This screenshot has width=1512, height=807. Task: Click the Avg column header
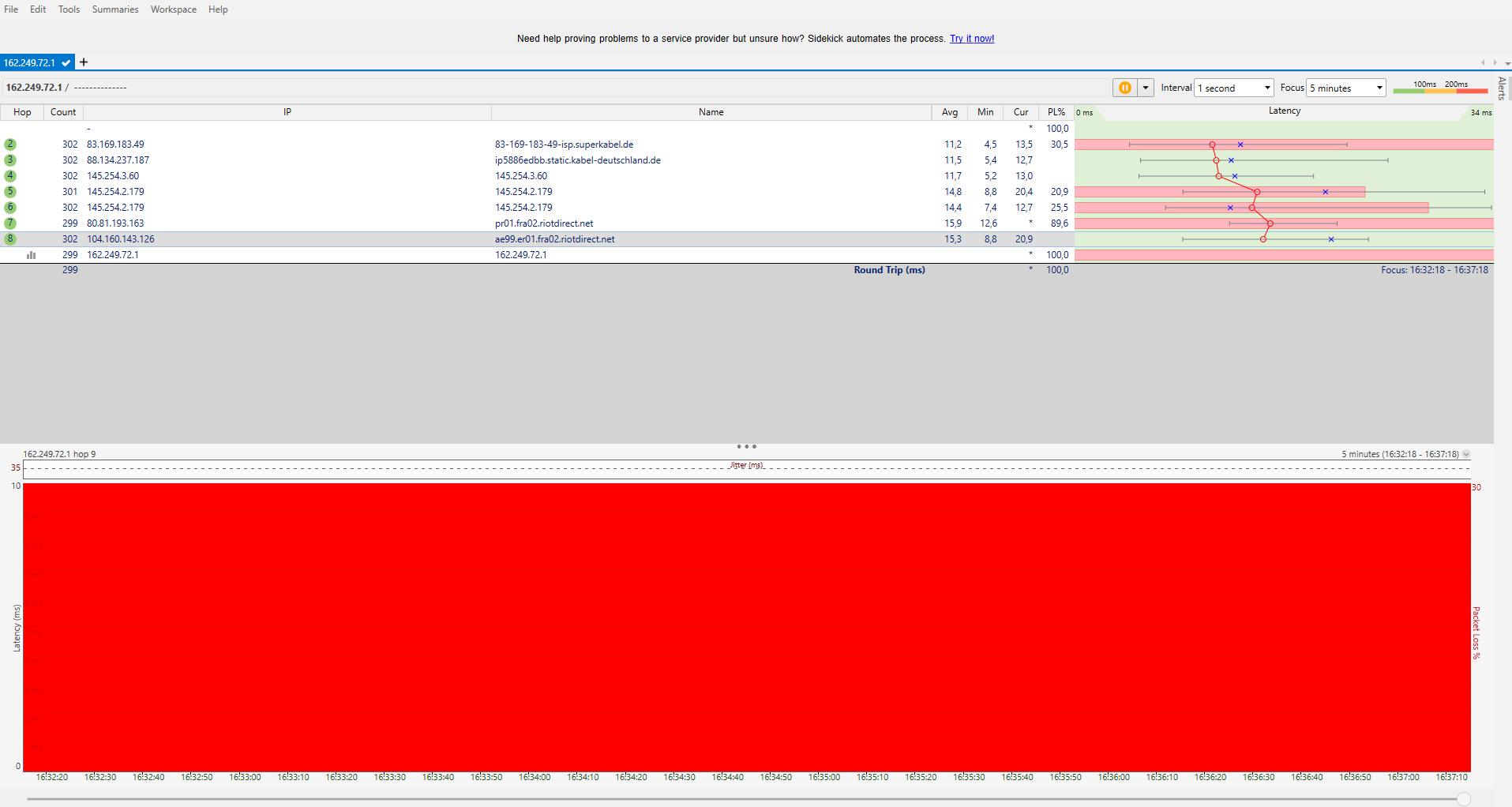point(950,112)
